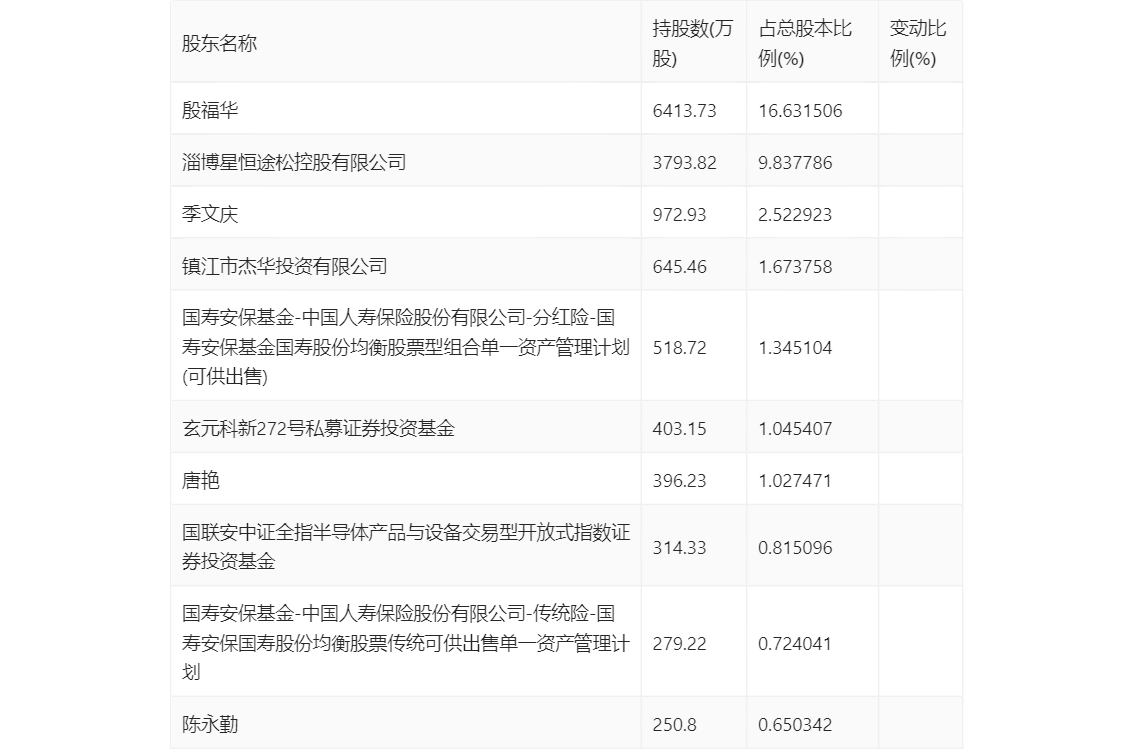
Task: Click the value 250.8
Action: click(x=674, y=724)
